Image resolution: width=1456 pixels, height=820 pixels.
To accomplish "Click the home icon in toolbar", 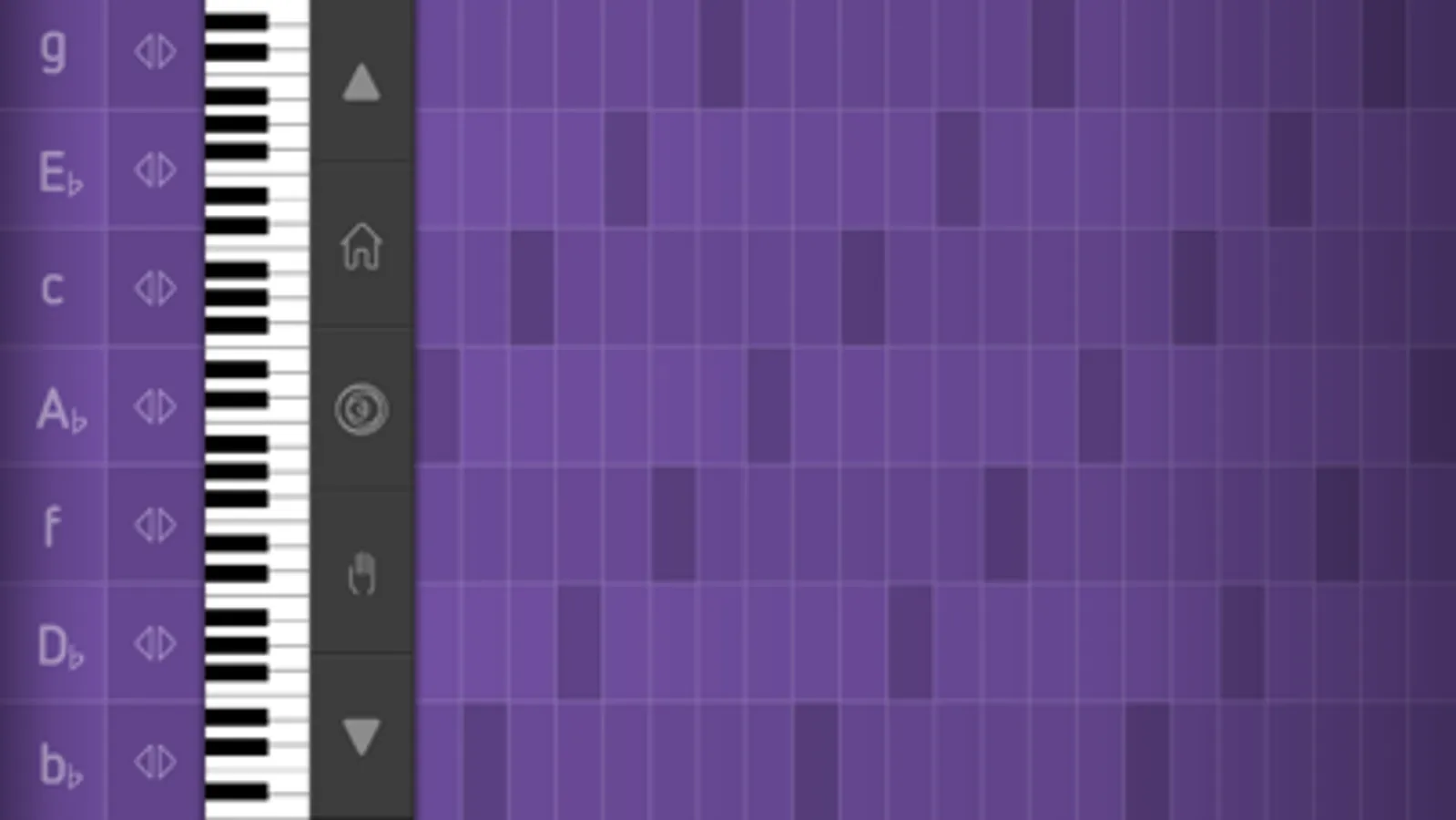I will tap(361, 246).
